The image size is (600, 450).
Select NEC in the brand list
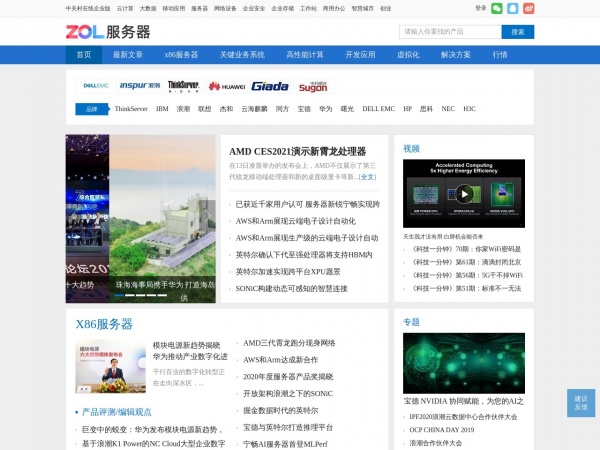point(448,109)
